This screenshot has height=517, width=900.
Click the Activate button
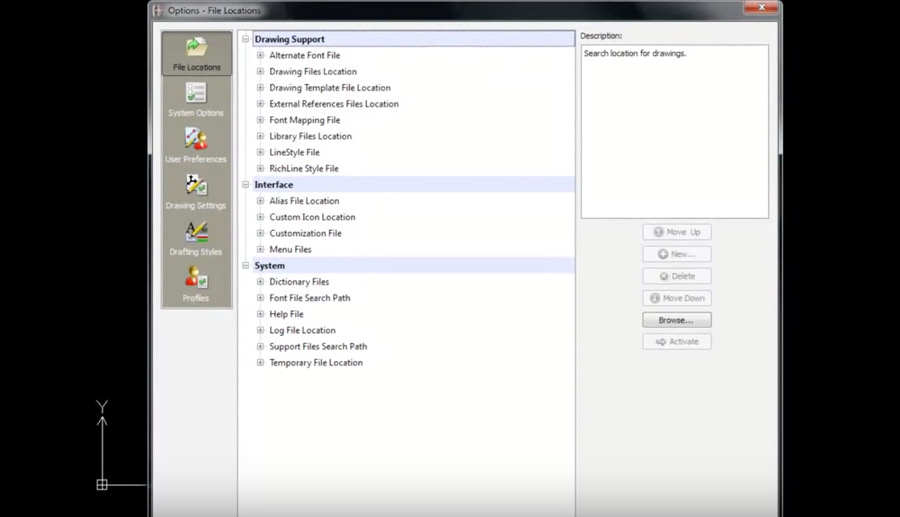pos(677,341)
